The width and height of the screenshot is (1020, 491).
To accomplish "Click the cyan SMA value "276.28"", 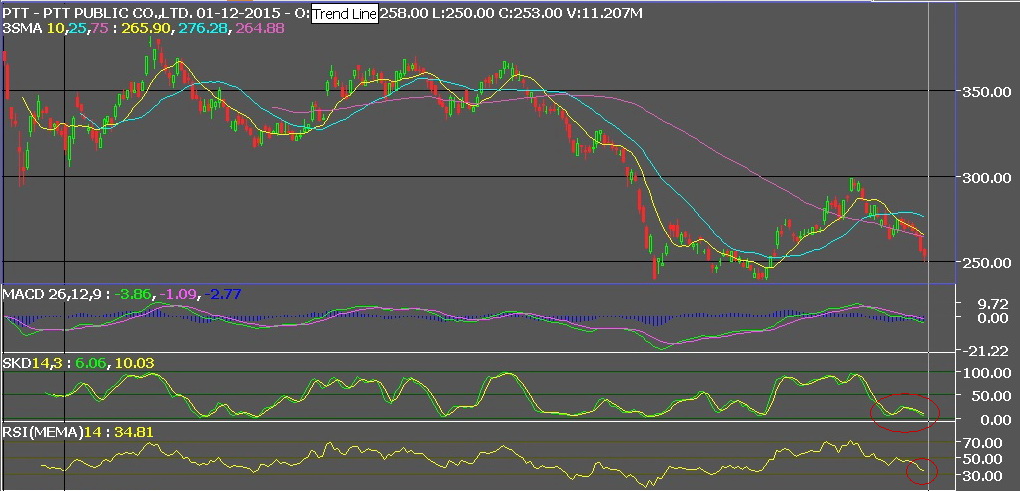I will (x=206, y=29).
